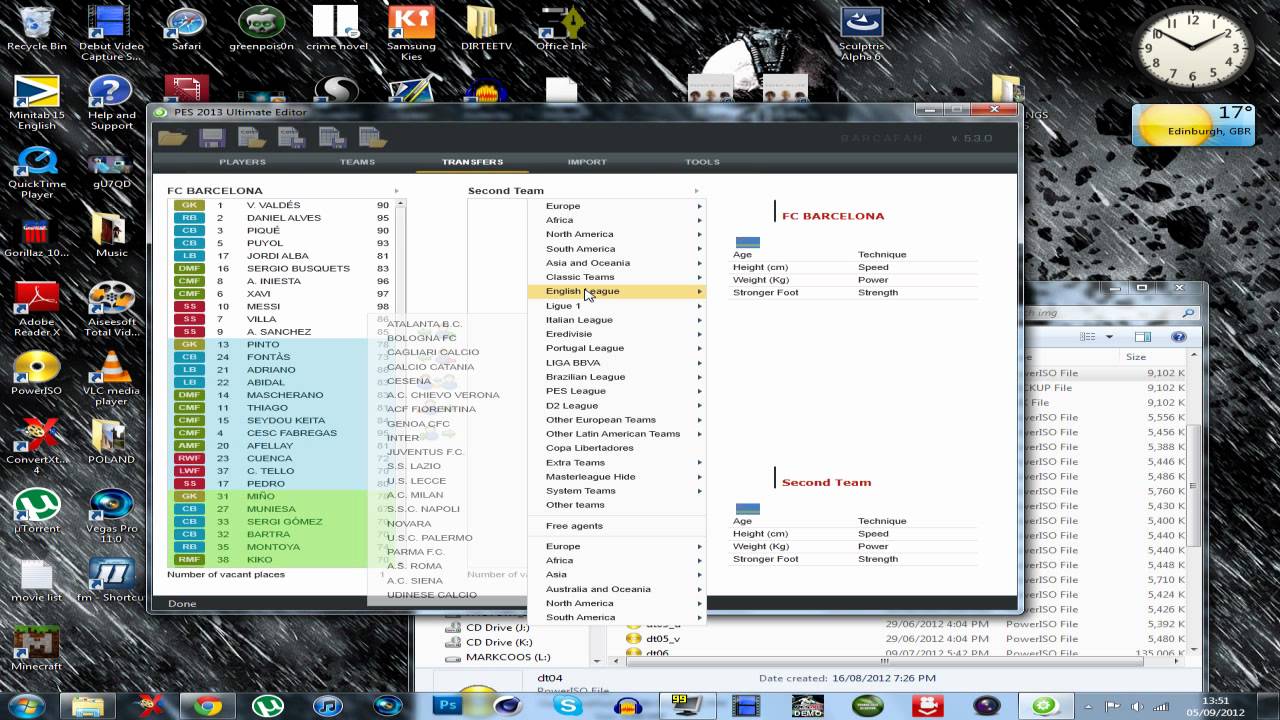The width and height of the screenshot is (1280, 720).
Task: Switch to the TEAMS tab
Action: point(357,162)
